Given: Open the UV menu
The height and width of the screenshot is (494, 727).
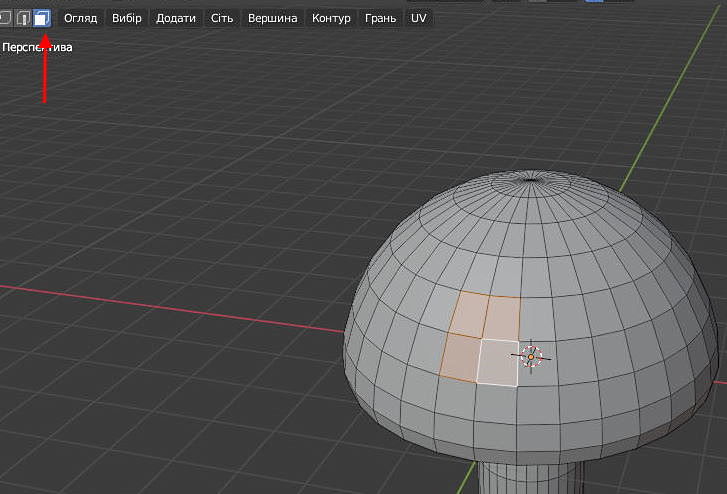Looking at the screenshot, I should click(419, 18).
